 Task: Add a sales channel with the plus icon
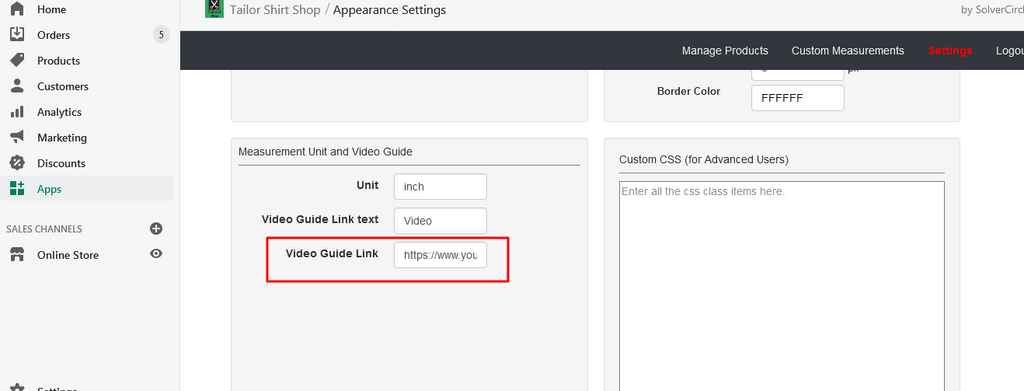coord(156,228)
